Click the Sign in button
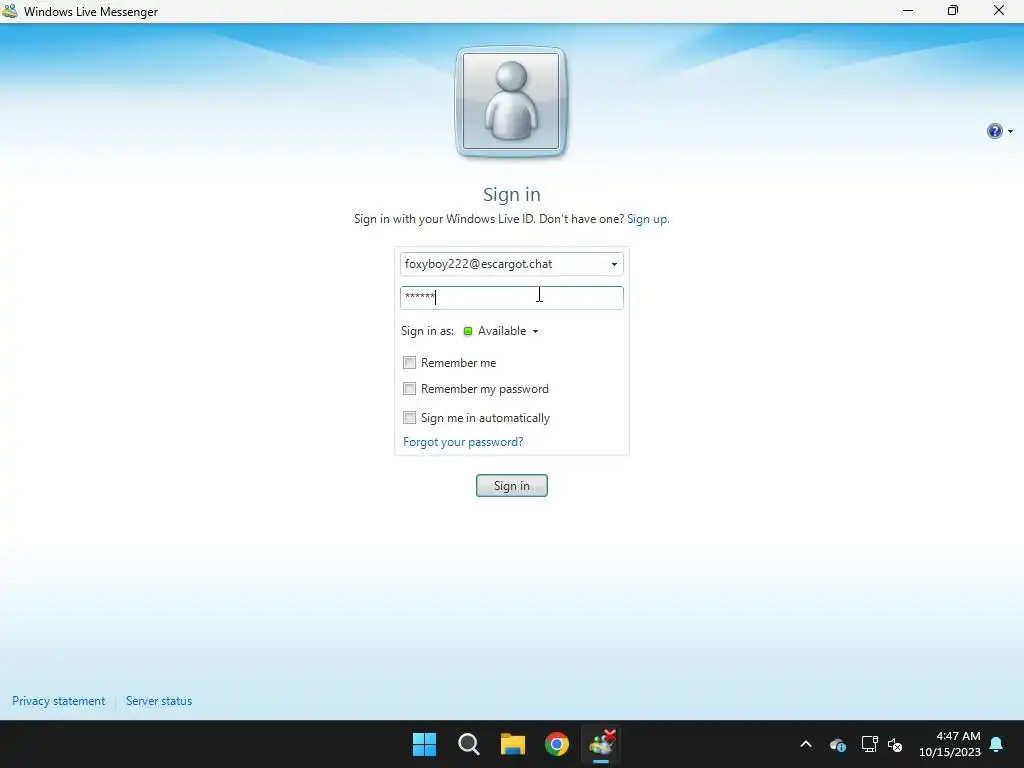The image size is (1024, 768). [511, 485]
